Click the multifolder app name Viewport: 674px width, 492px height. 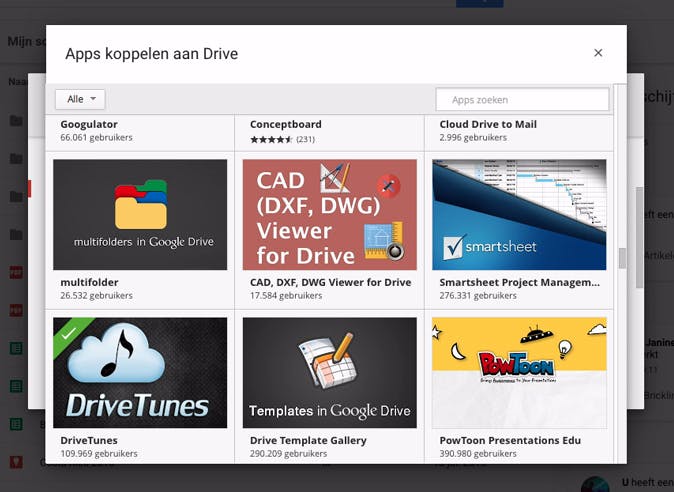[89, 282]
